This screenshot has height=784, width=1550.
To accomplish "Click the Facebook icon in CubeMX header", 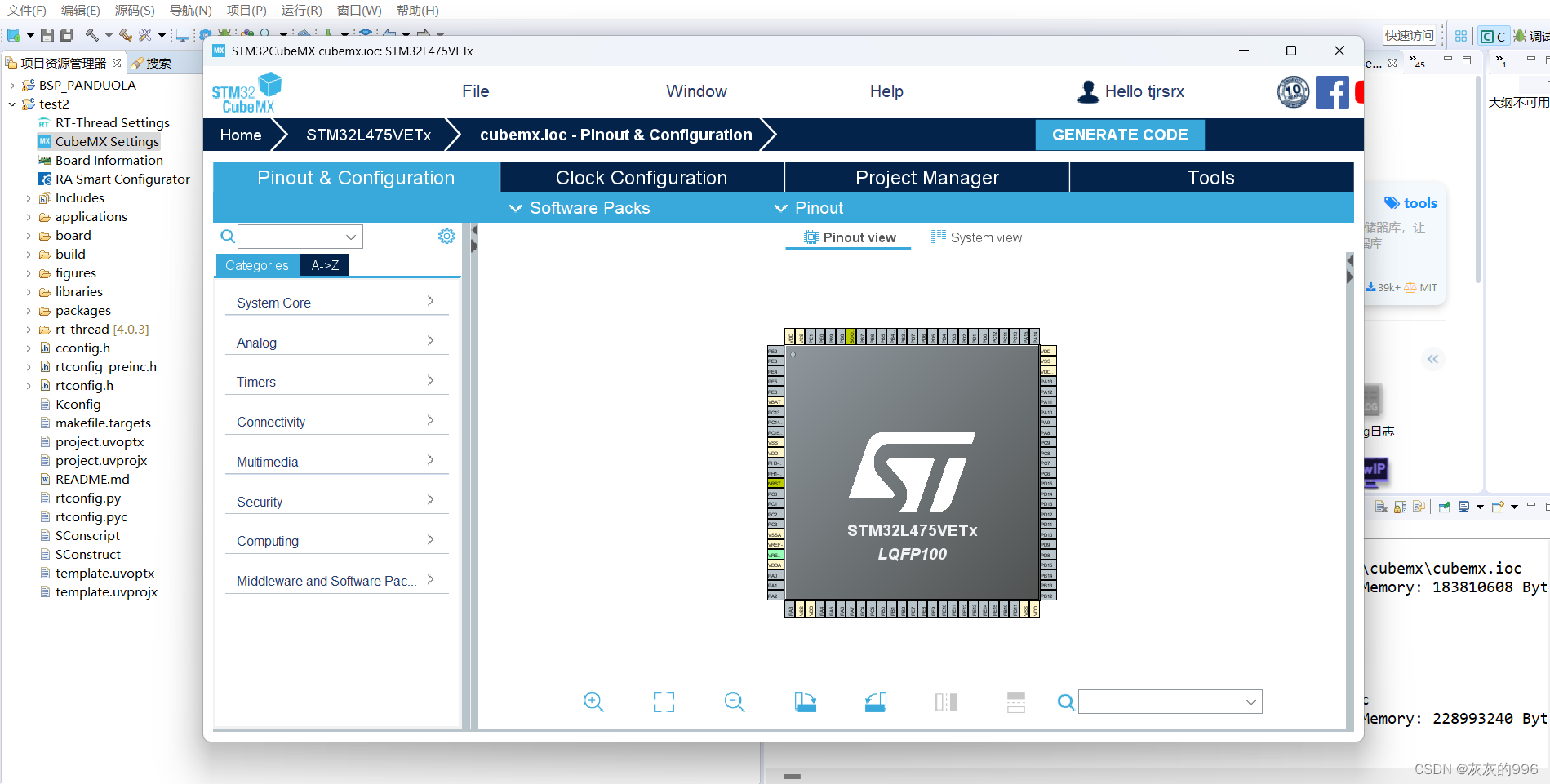I will (x=1332, y=91).
